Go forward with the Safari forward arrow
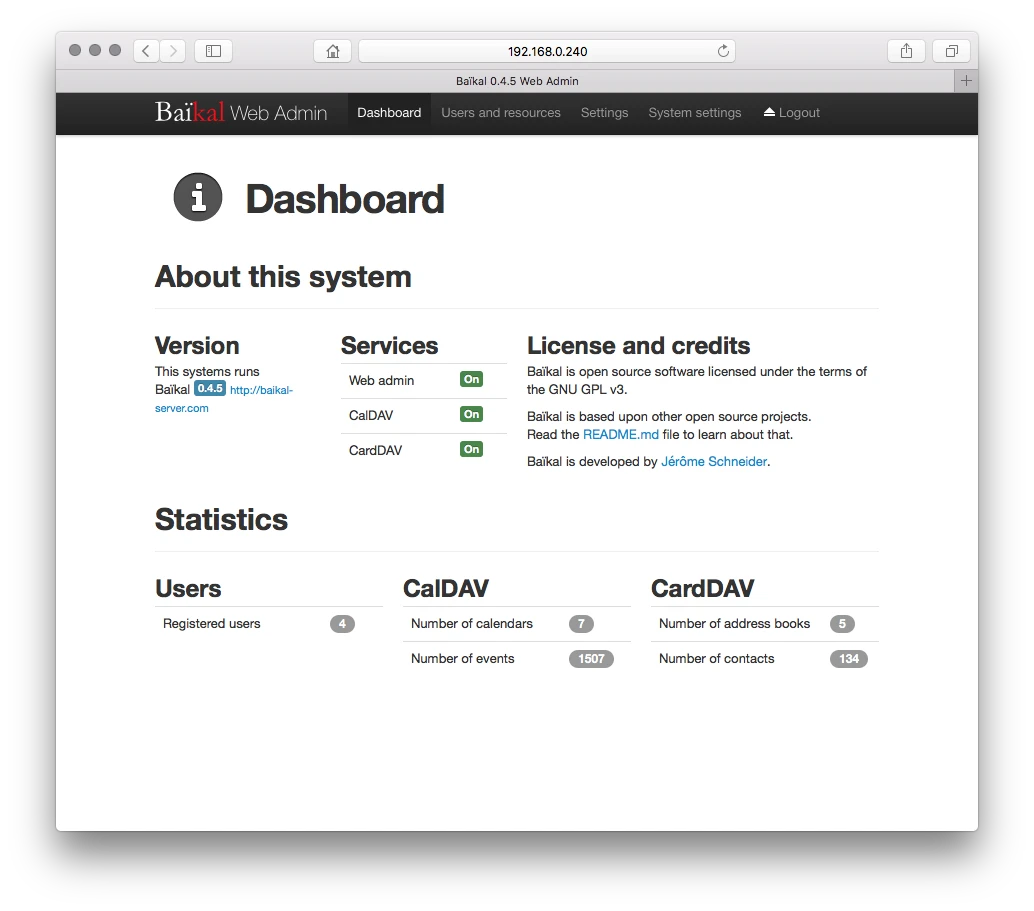This screenshot has height=911, width=1034. [173, 51]
